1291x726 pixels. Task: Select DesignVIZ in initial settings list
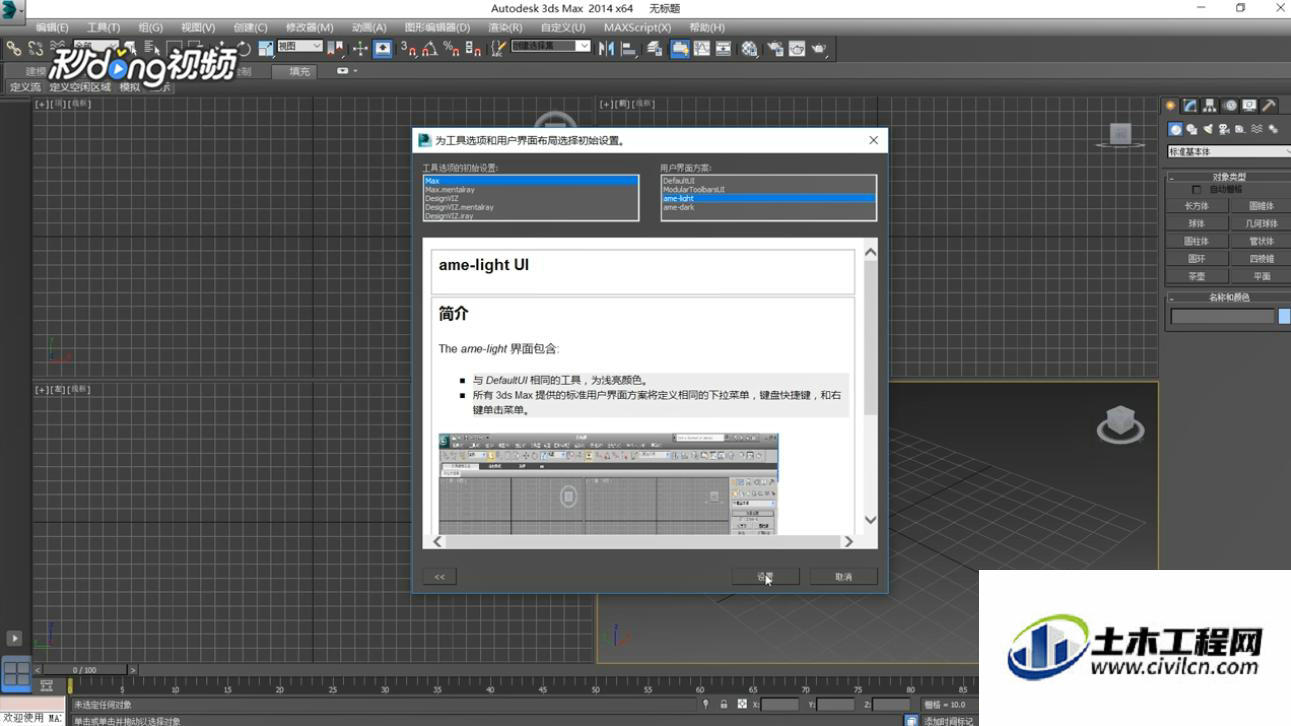[x=530, y=198]
